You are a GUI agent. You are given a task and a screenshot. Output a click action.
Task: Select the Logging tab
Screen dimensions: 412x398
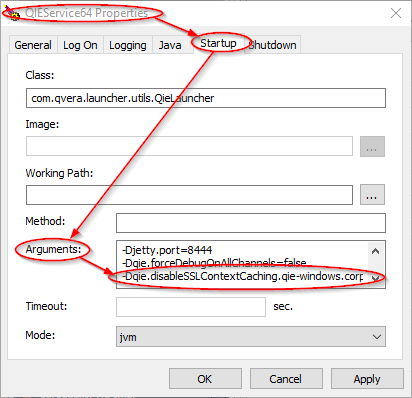coord(128,45)
